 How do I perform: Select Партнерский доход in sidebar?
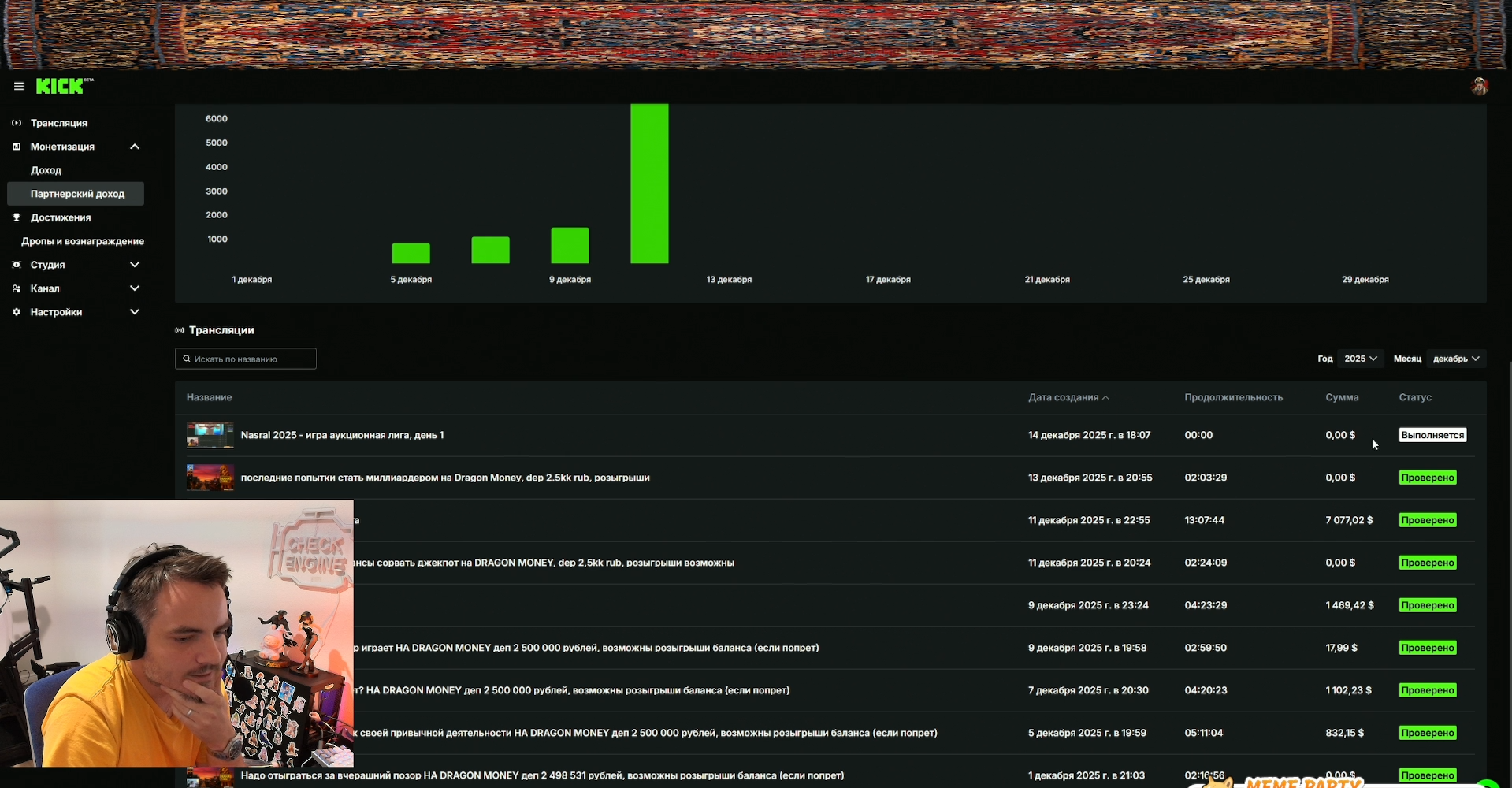[x=76, y=194]
